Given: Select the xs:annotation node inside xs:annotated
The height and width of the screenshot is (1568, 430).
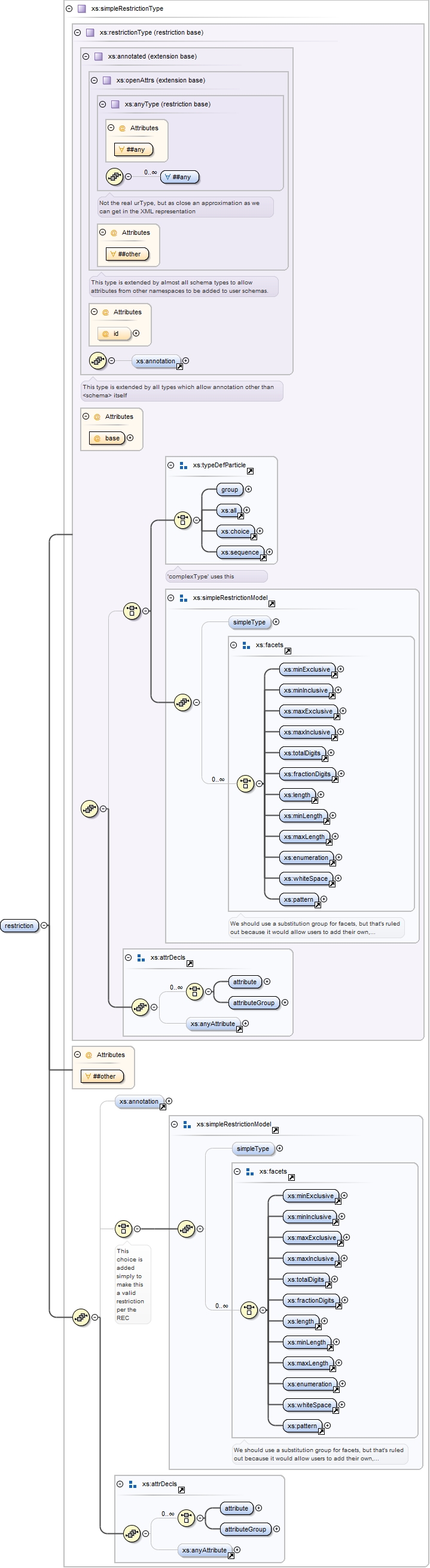Looking at the screenshot, I should [156, 361].
